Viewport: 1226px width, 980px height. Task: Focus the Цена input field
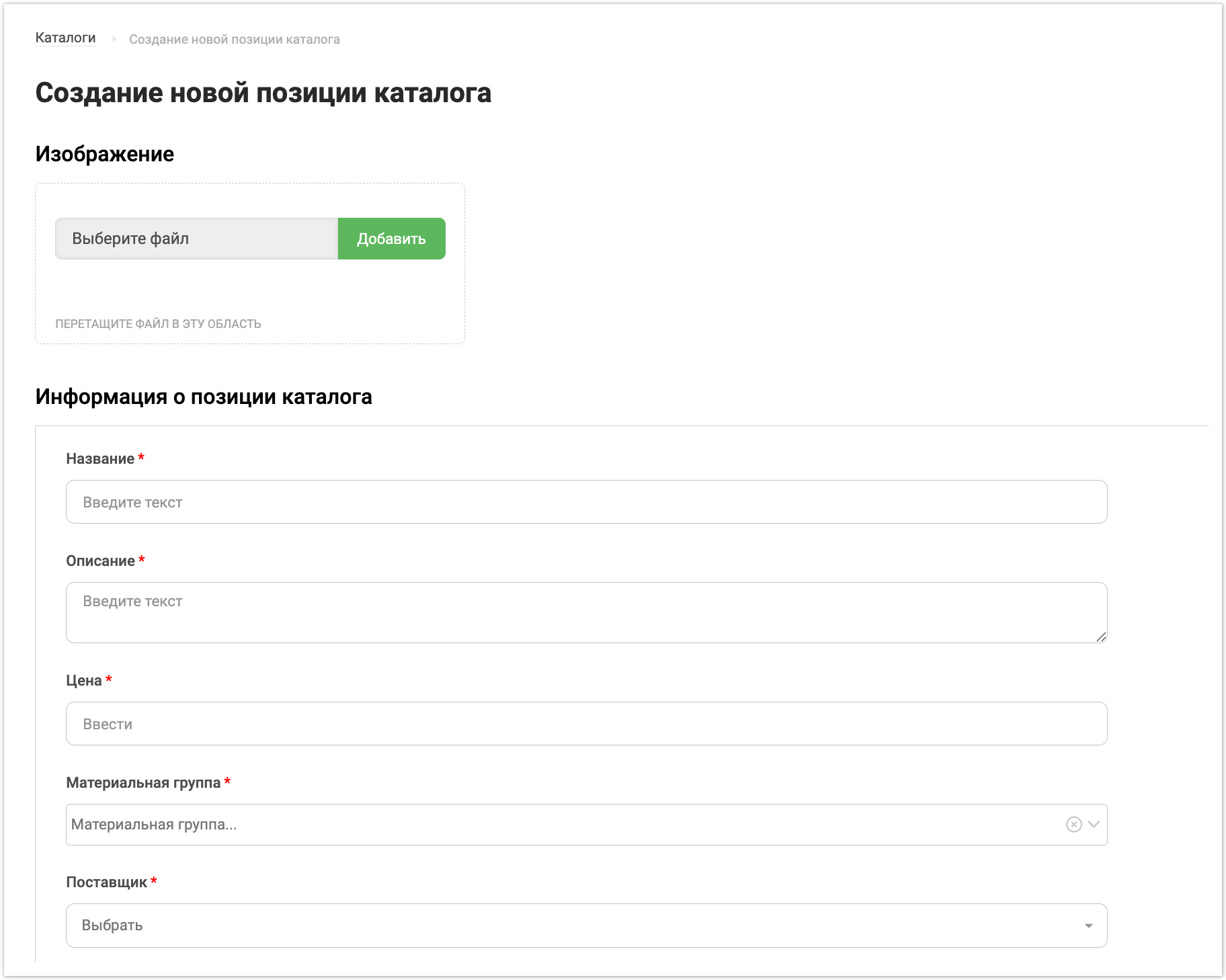pos(586,724)
